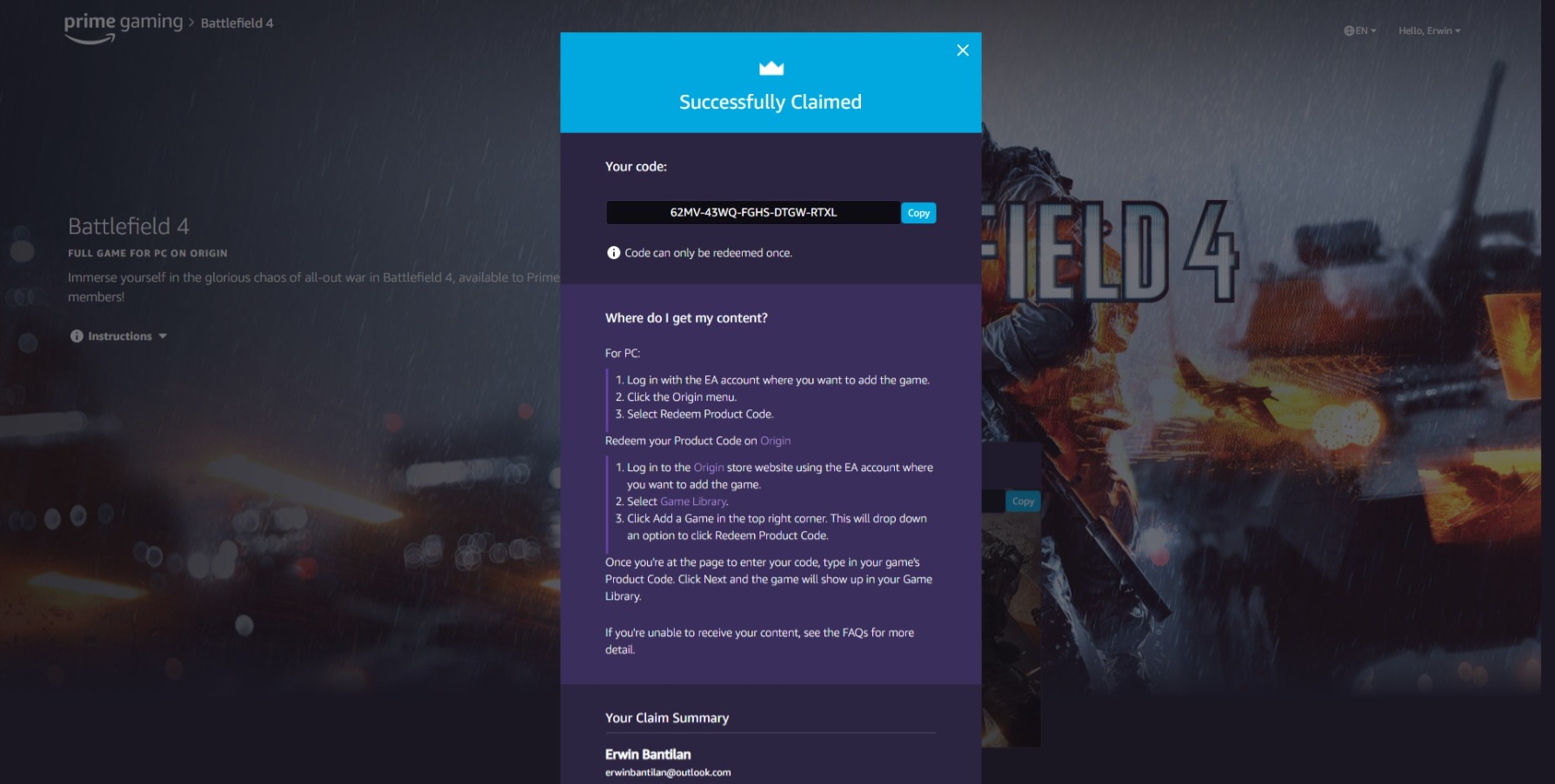Click the text "Code can only be redeemed once."
Screen dimensions: 1555x784
(708, 253)
